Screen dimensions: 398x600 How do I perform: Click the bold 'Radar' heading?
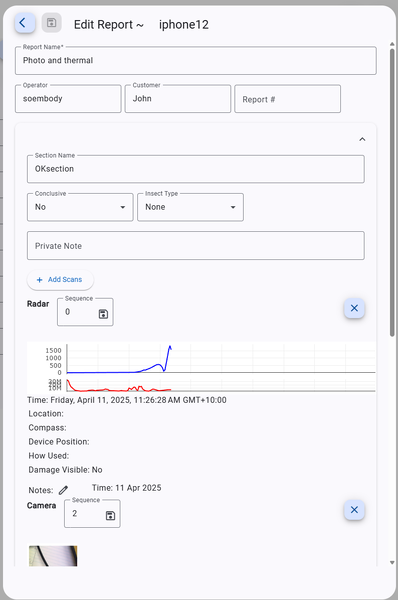38,304
